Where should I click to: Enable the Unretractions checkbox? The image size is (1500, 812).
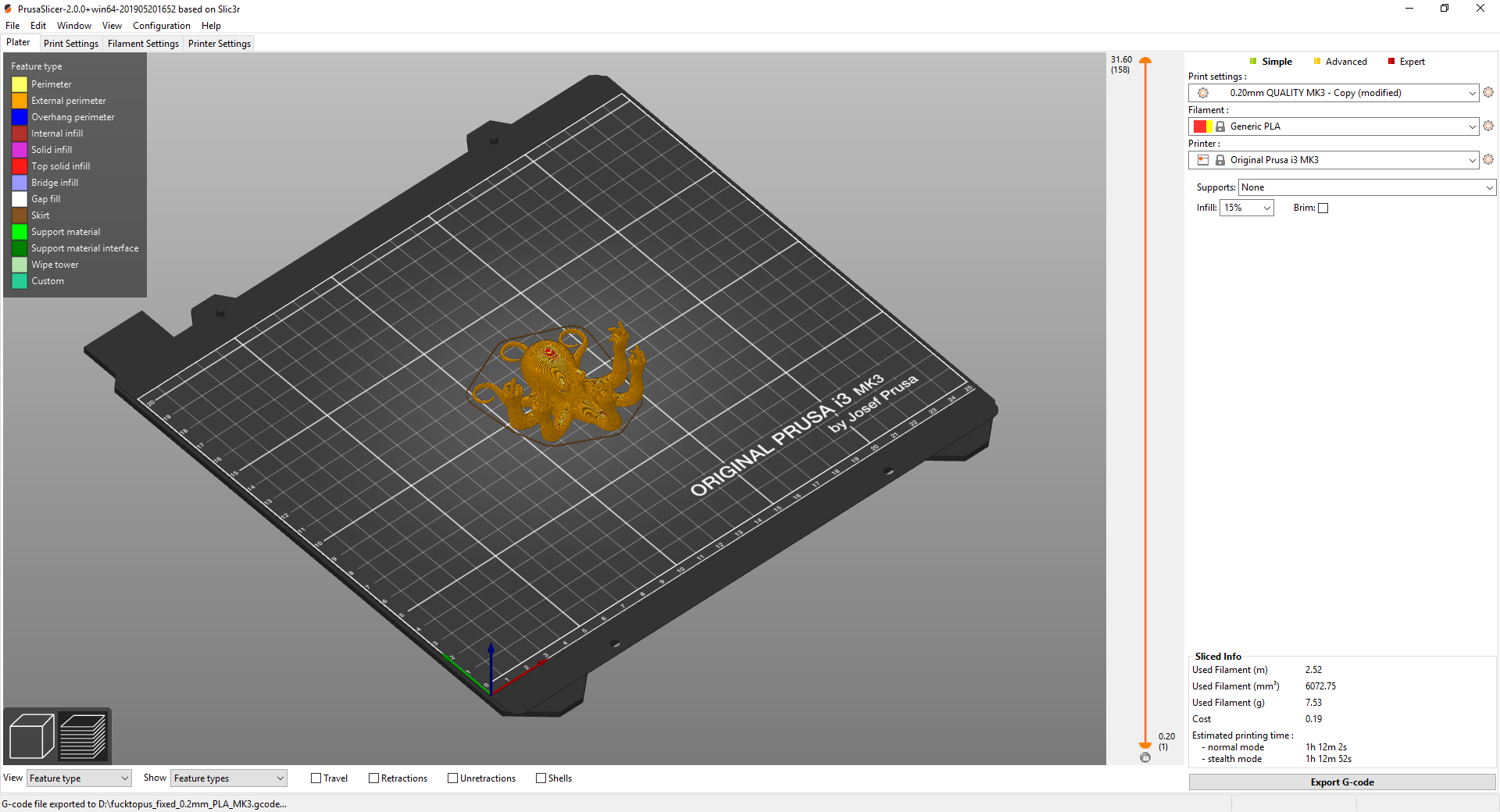point(453,778)
